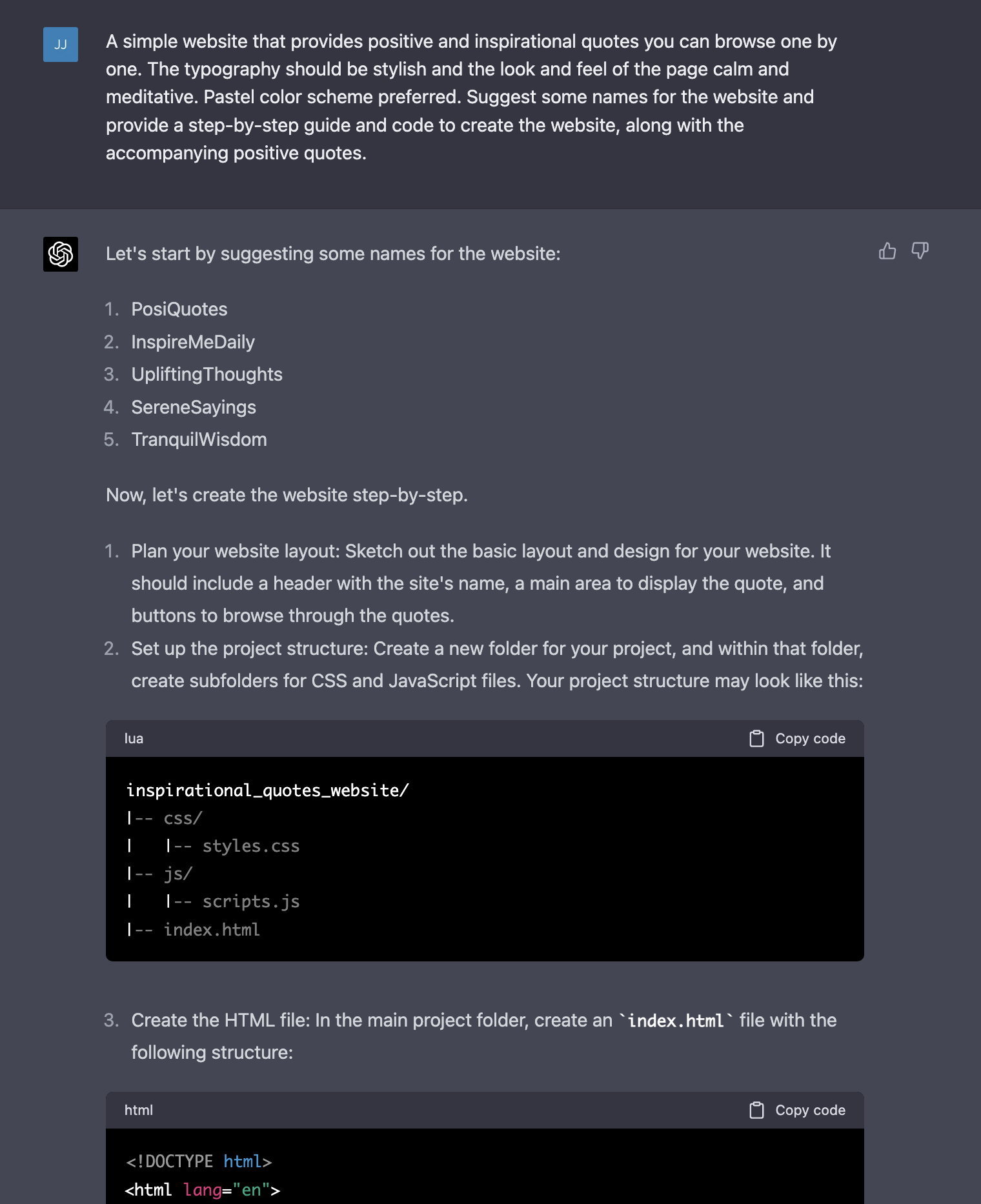Click the InspireMeDaily name suggestion
The height and width of the screenshot is (1204, 981).
pos(193,342)
